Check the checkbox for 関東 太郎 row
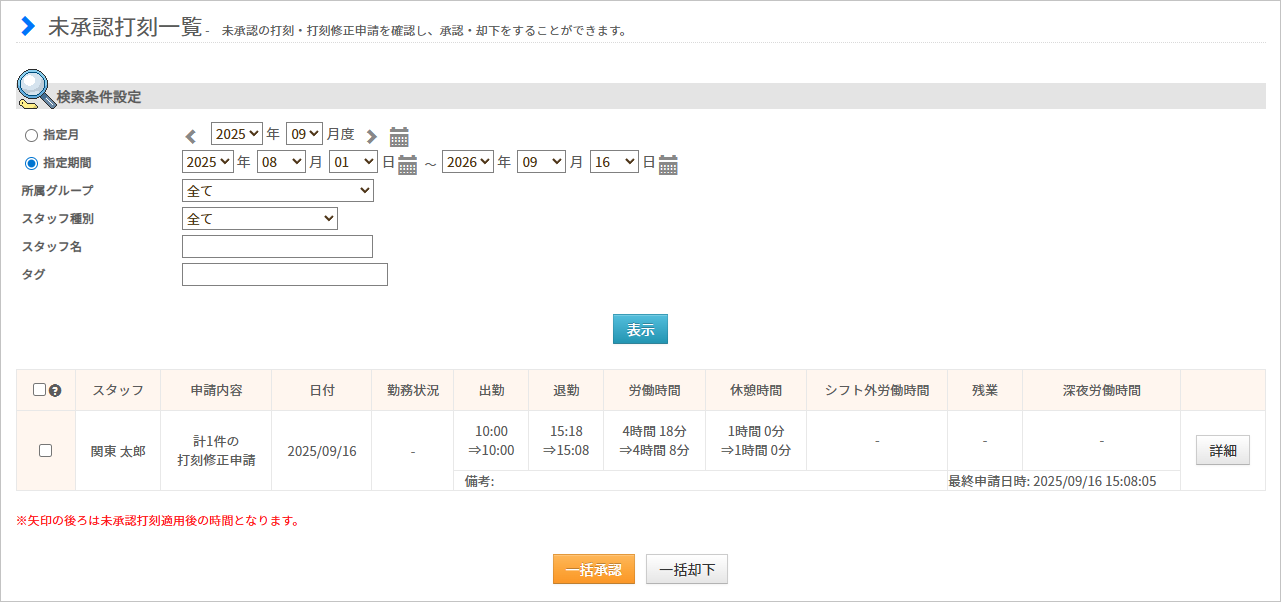 pyautogui.click(x=45, y=451)
